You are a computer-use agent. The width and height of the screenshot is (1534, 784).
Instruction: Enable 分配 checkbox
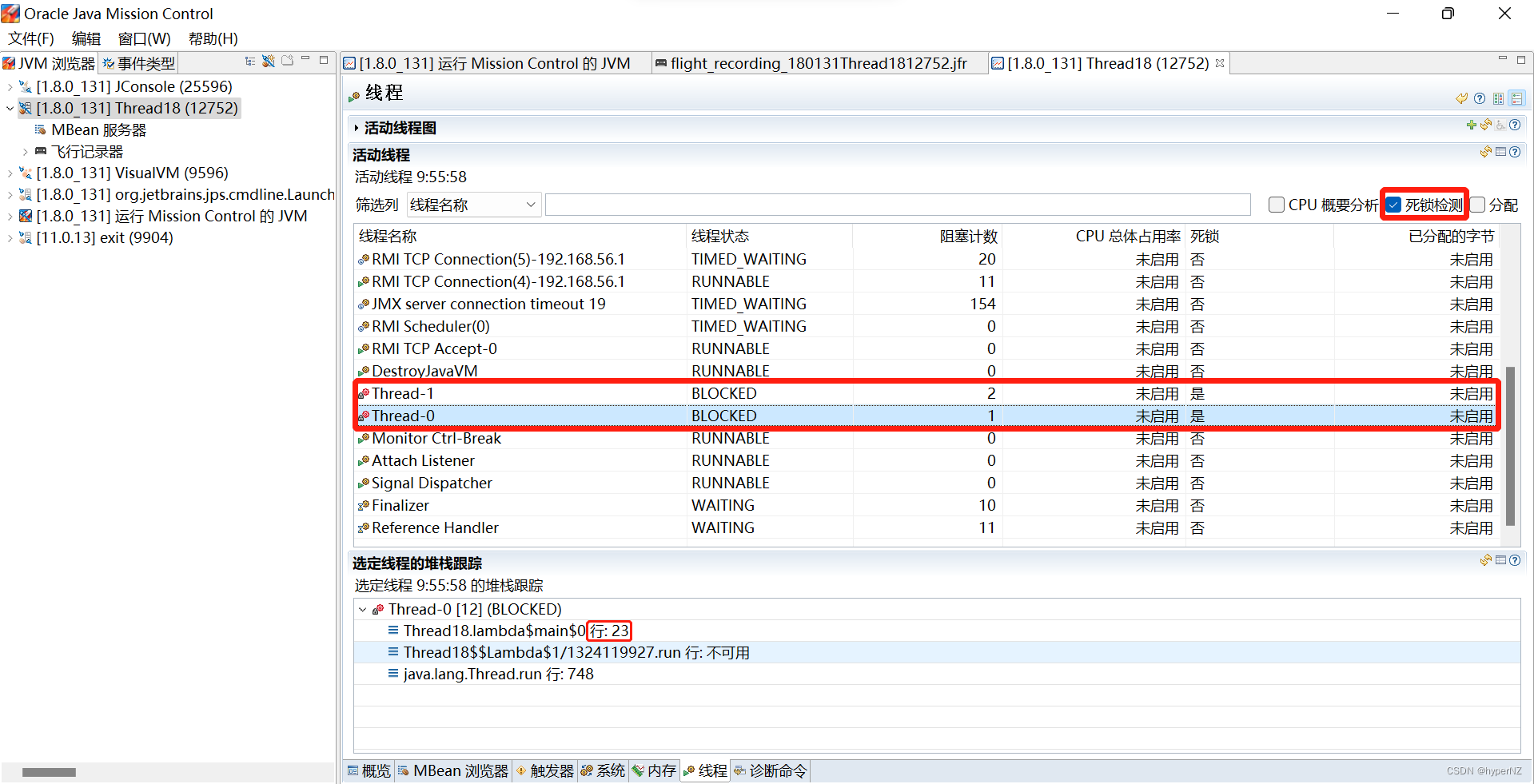[1478, 205]
